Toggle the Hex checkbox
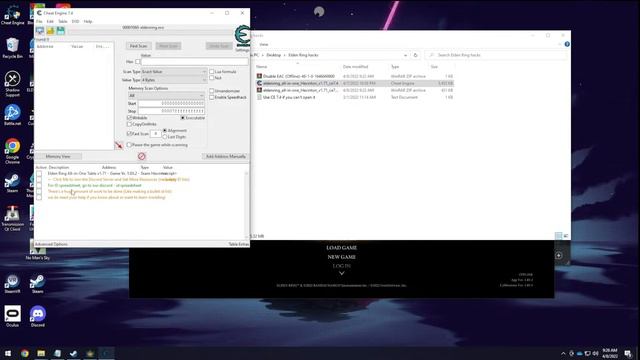Image resolution: width=640 pixels, height=360 pixels. tap(138, 62)
